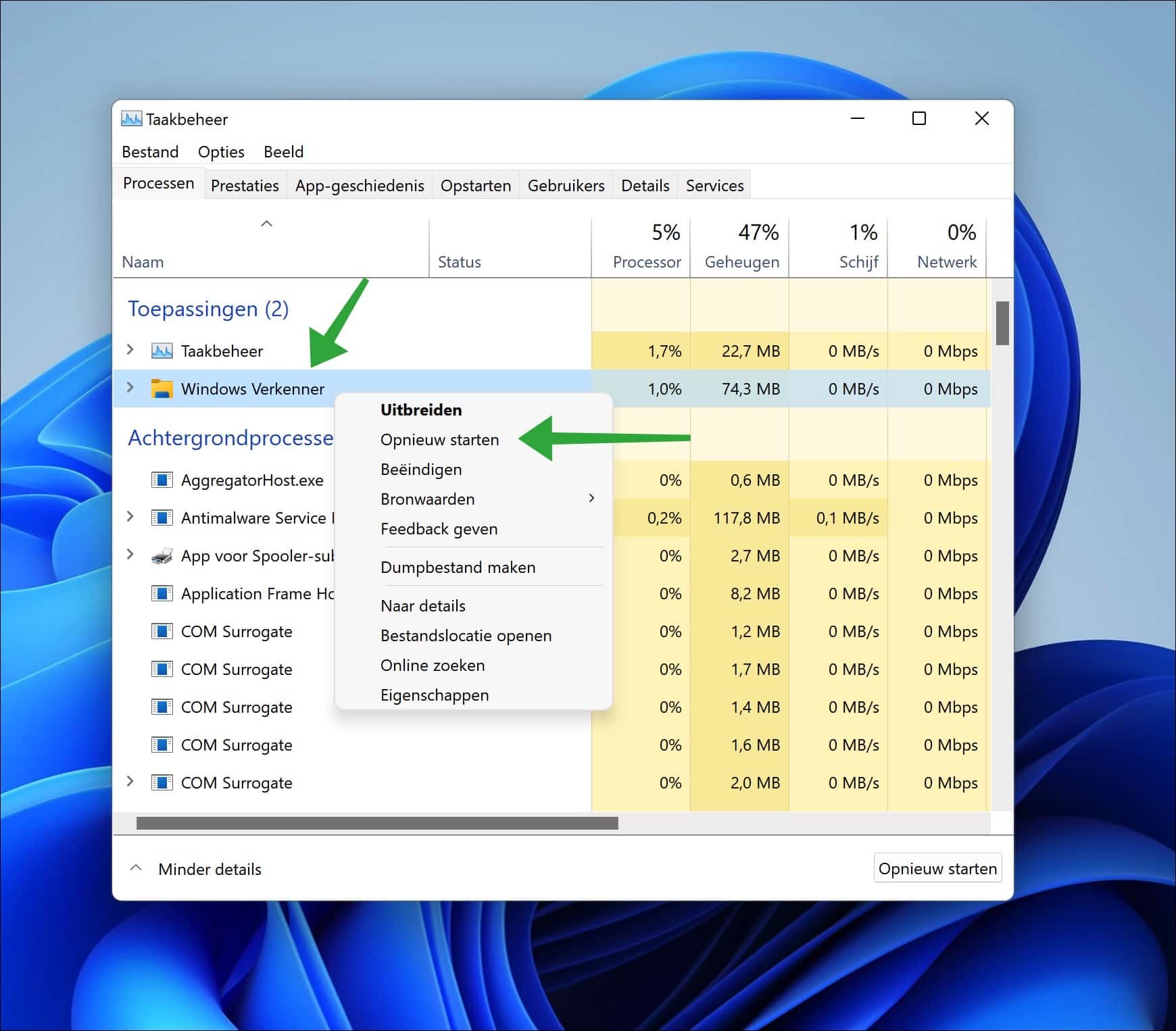Choose Online zoeken in the context menu
Image resolution: width=1176 pixels, height=1031 pixels.
[x=474, y=665]
